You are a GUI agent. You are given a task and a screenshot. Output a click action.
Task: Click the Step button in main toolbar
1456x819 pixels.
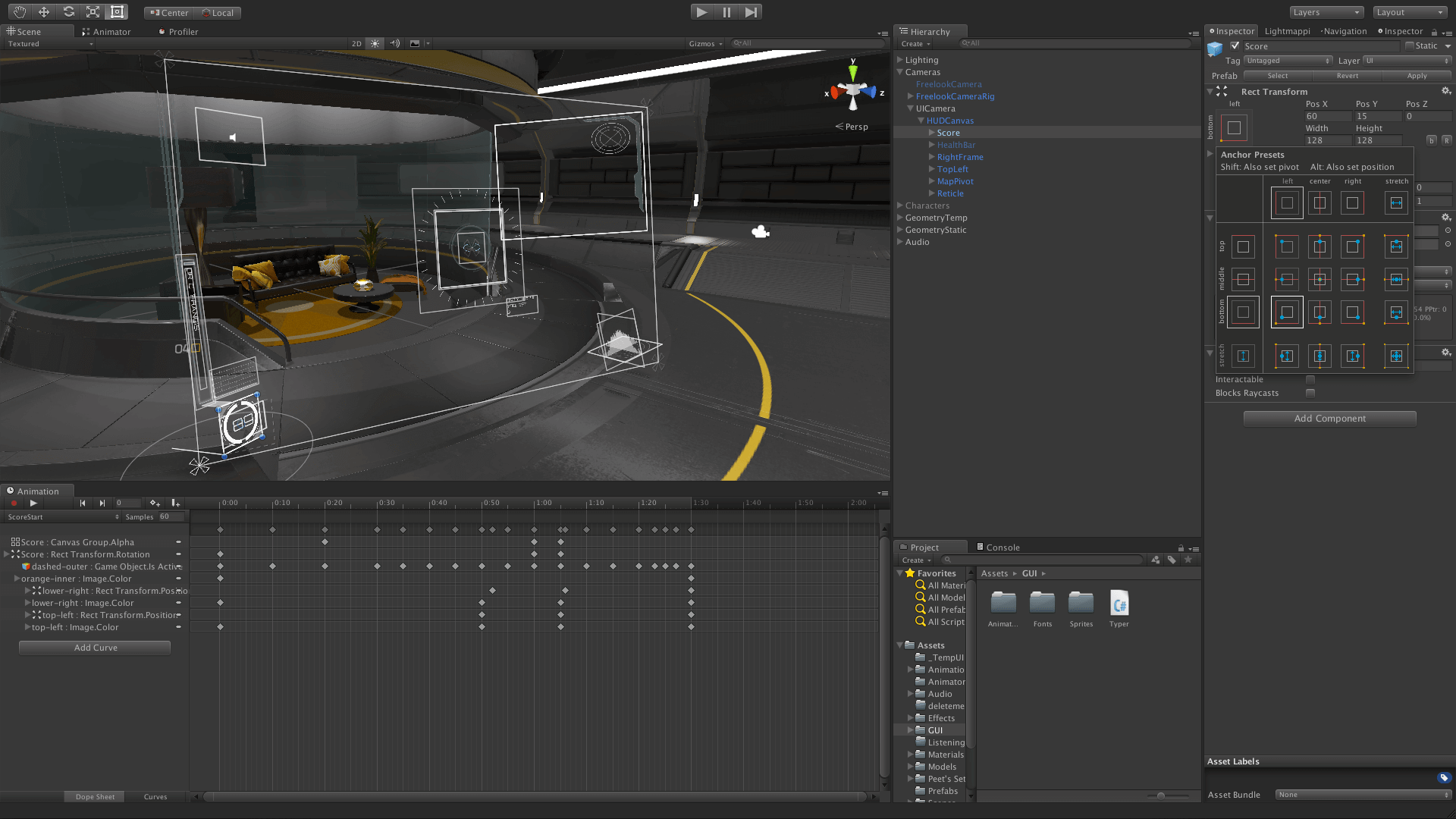coord(751,12)
